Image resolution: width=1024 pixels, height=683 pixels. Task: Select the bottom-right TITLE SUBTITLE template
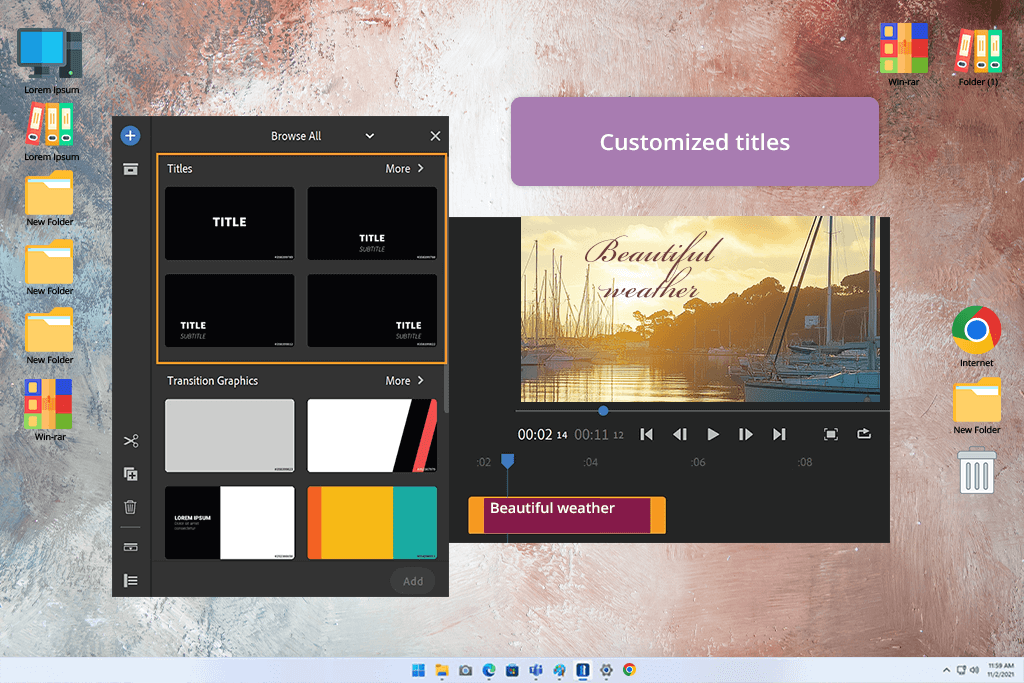pyautogui.click(x=372, y=310)
